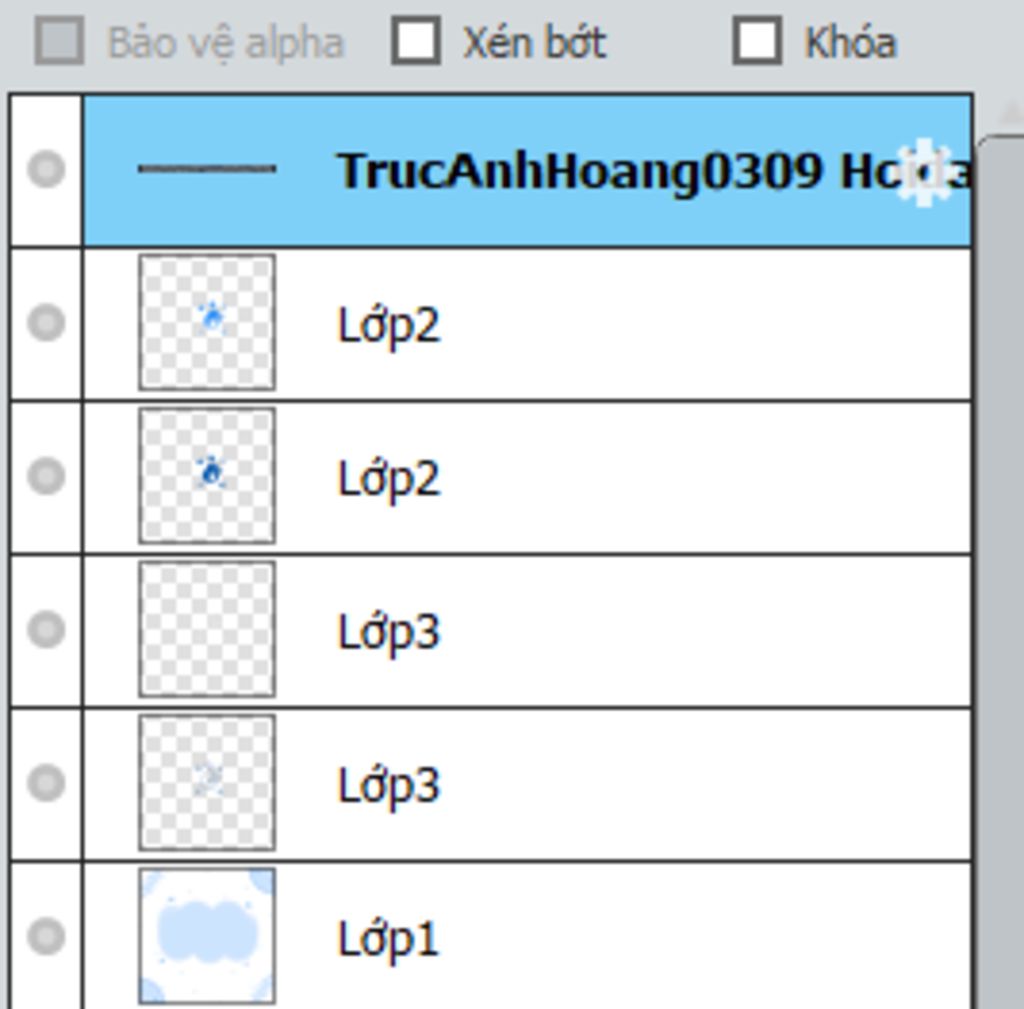Enable the Xén bớt checkbox
This screenshot has width=1024, height=1009.
tap(415, 40)
